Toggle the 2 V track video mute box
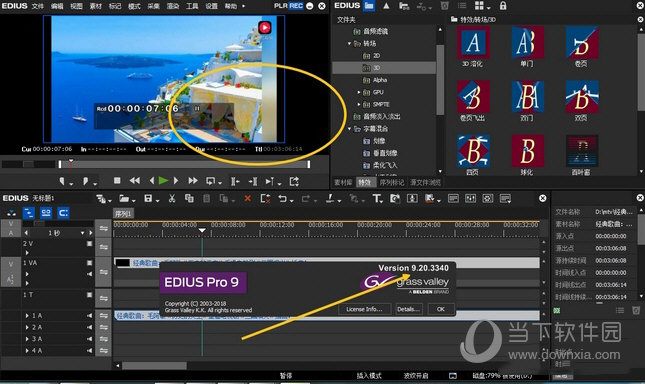 point(90,243)
